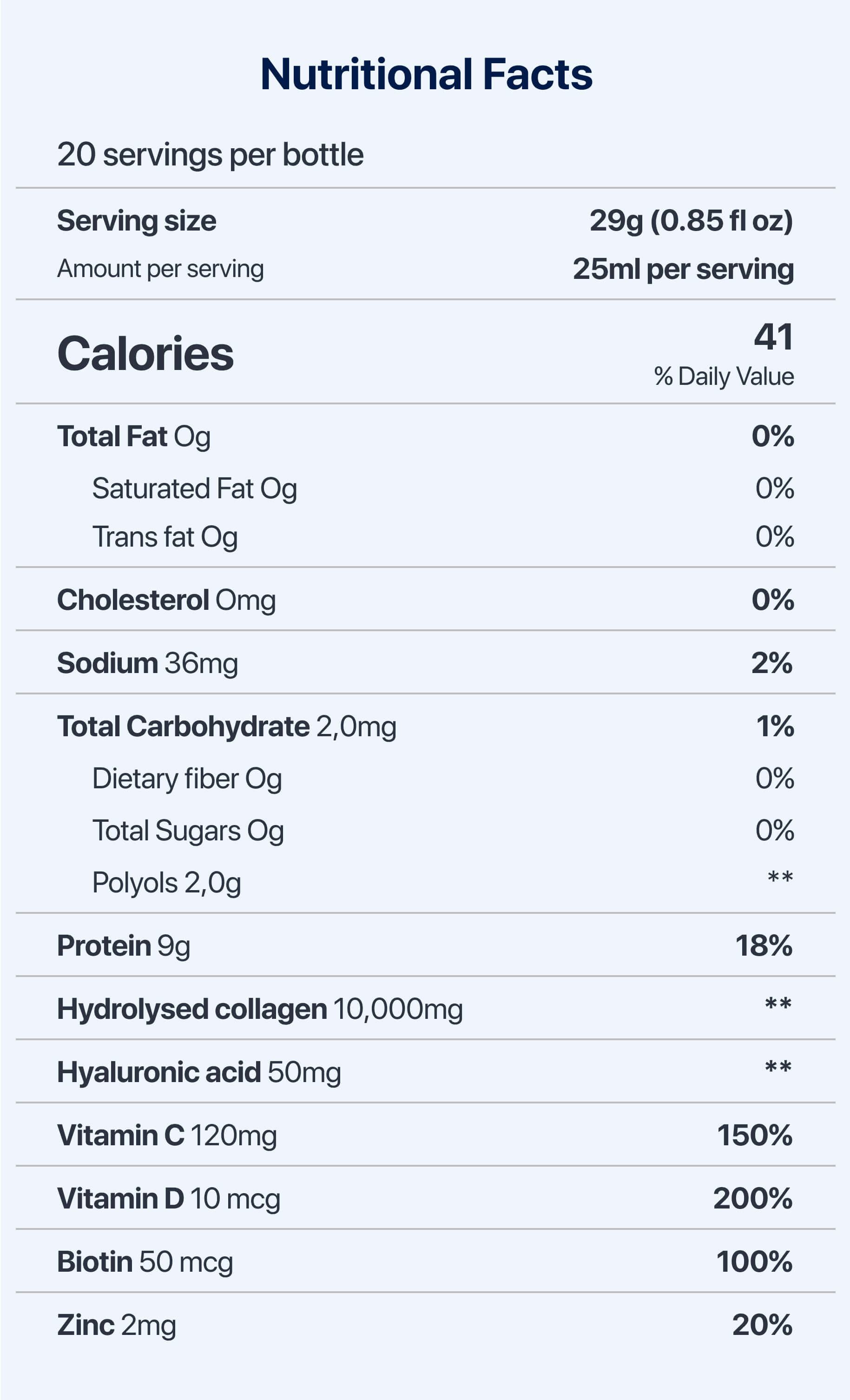Click the Vitamin D 200% value
The image size is (850, 1400).
753,1198
